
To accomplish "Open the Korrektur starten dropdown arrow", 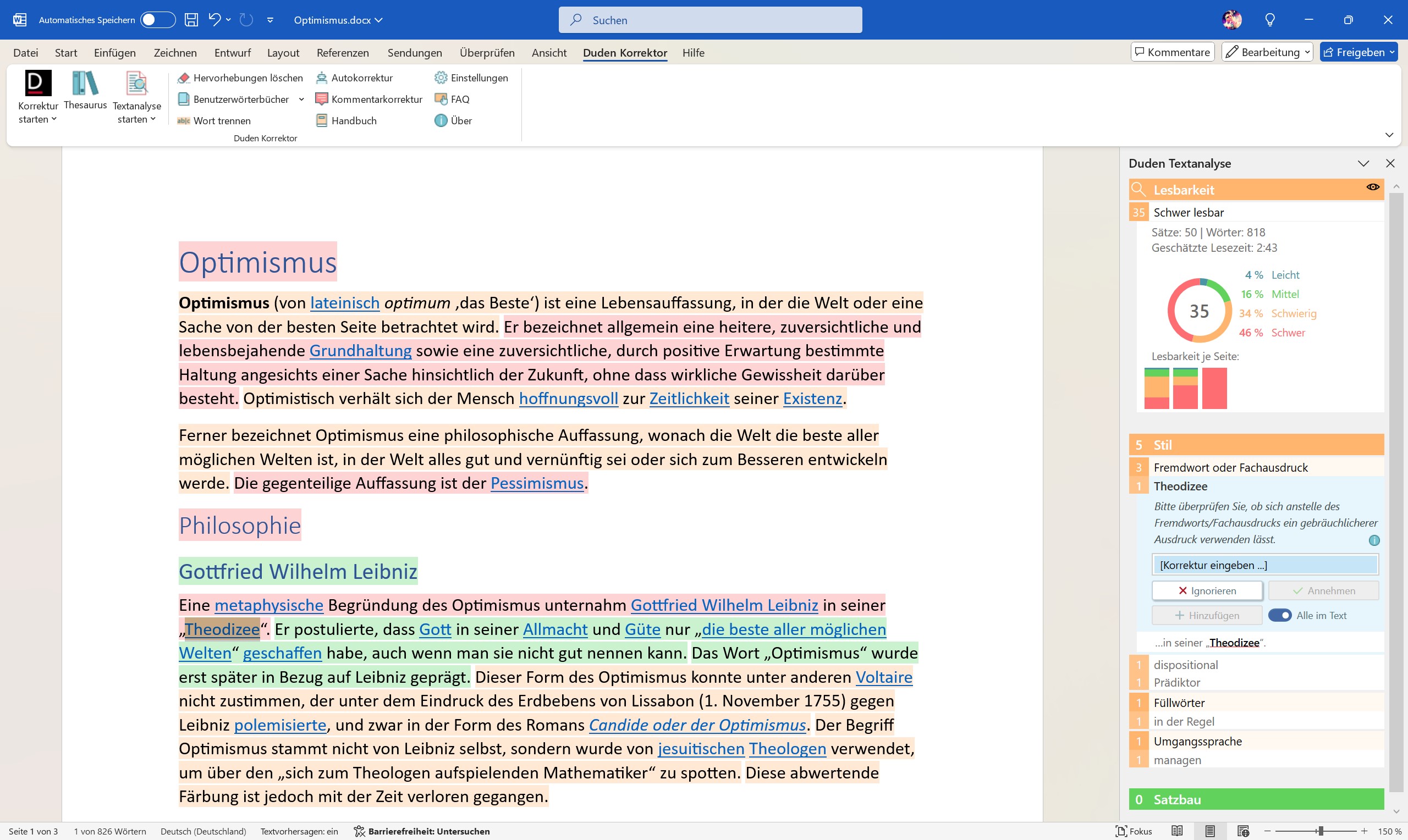I will [54, 119].
